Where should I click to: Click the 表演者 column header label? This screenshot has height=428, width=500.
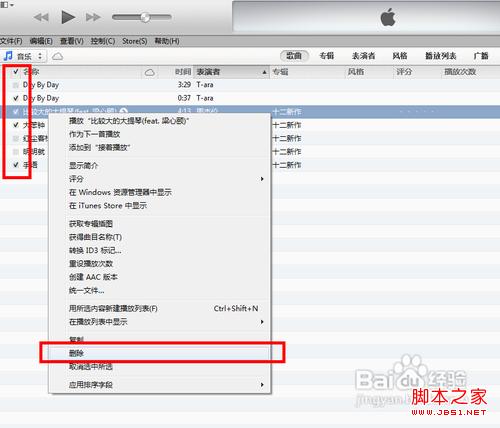point(208,72)
